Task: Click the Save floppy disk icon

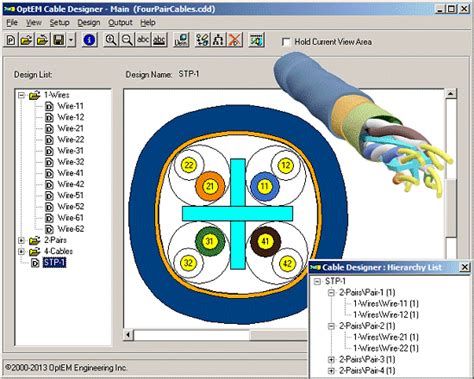Action: point(59,40)
